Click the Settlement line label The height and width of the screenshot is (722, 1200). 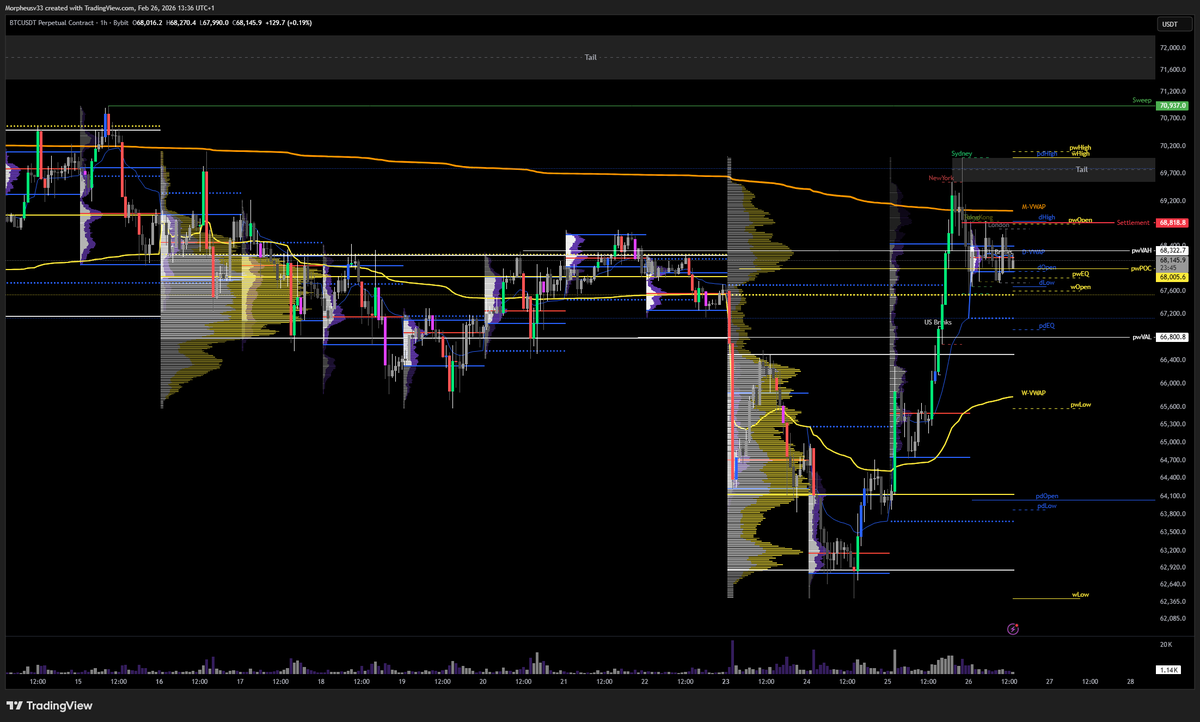click(x=1133, y=222)
